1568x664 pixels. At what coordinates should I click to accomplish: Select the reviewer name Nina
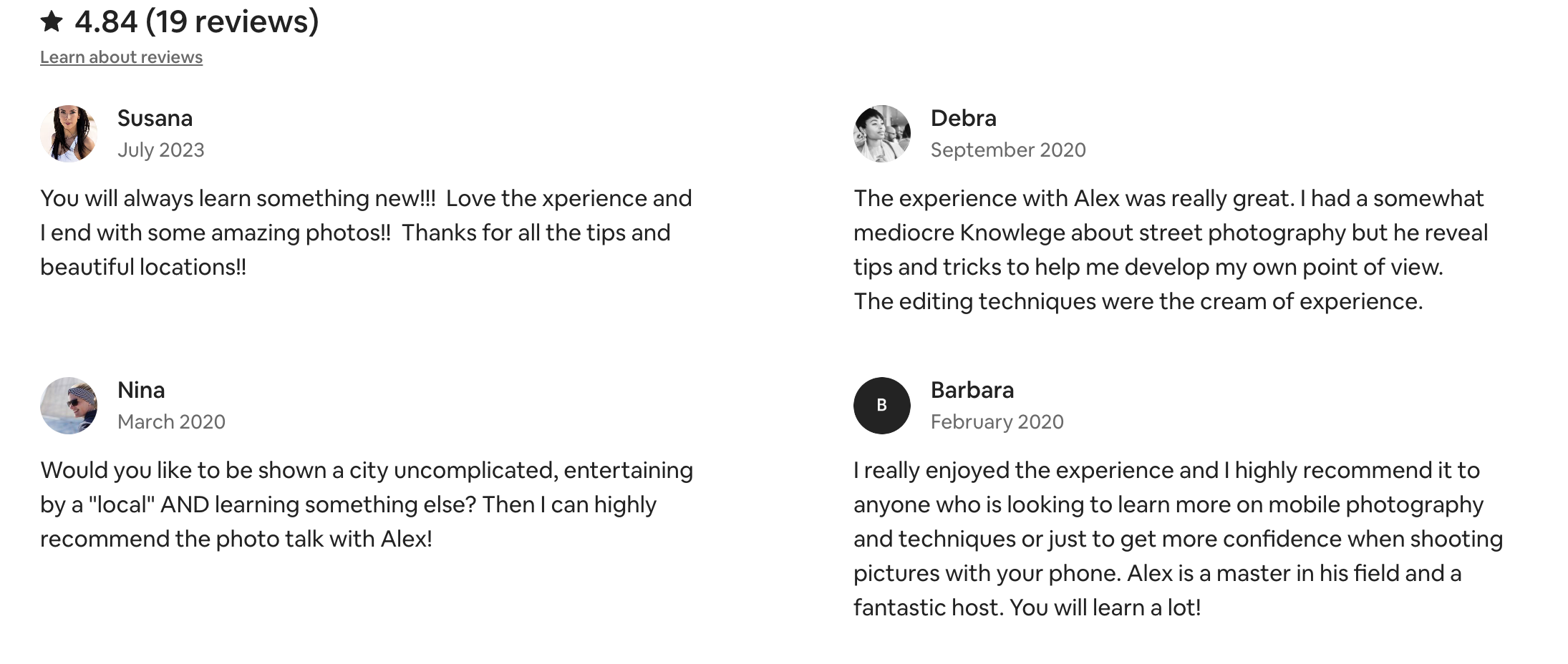point(141,390)
